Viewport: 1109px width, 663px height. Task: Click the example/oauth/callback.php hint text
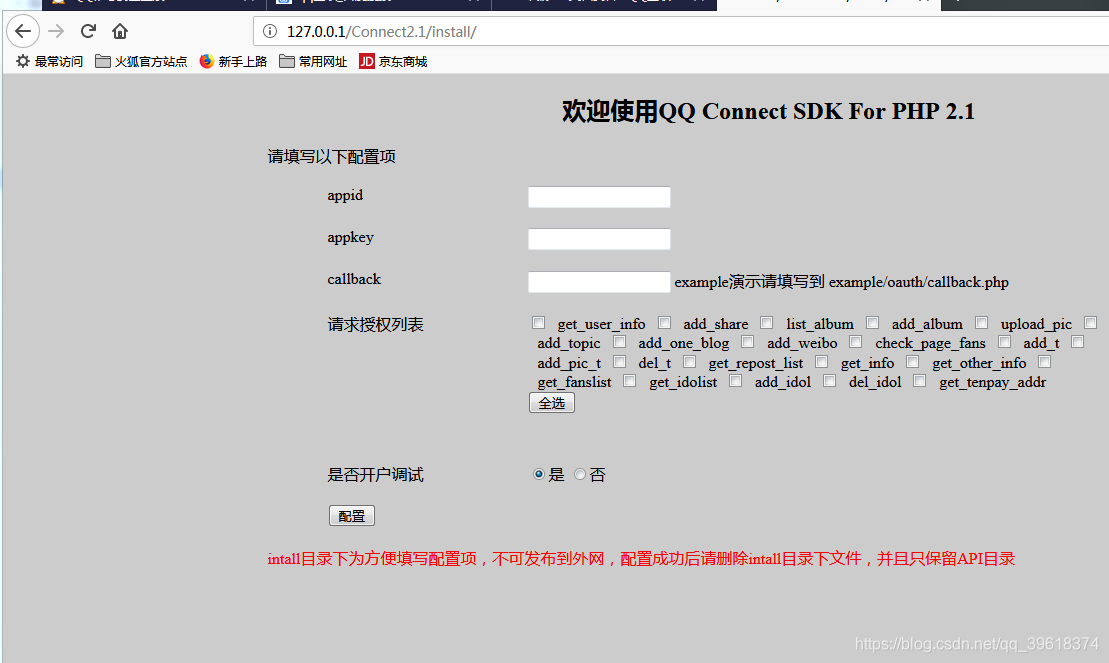tap(919, 282)
